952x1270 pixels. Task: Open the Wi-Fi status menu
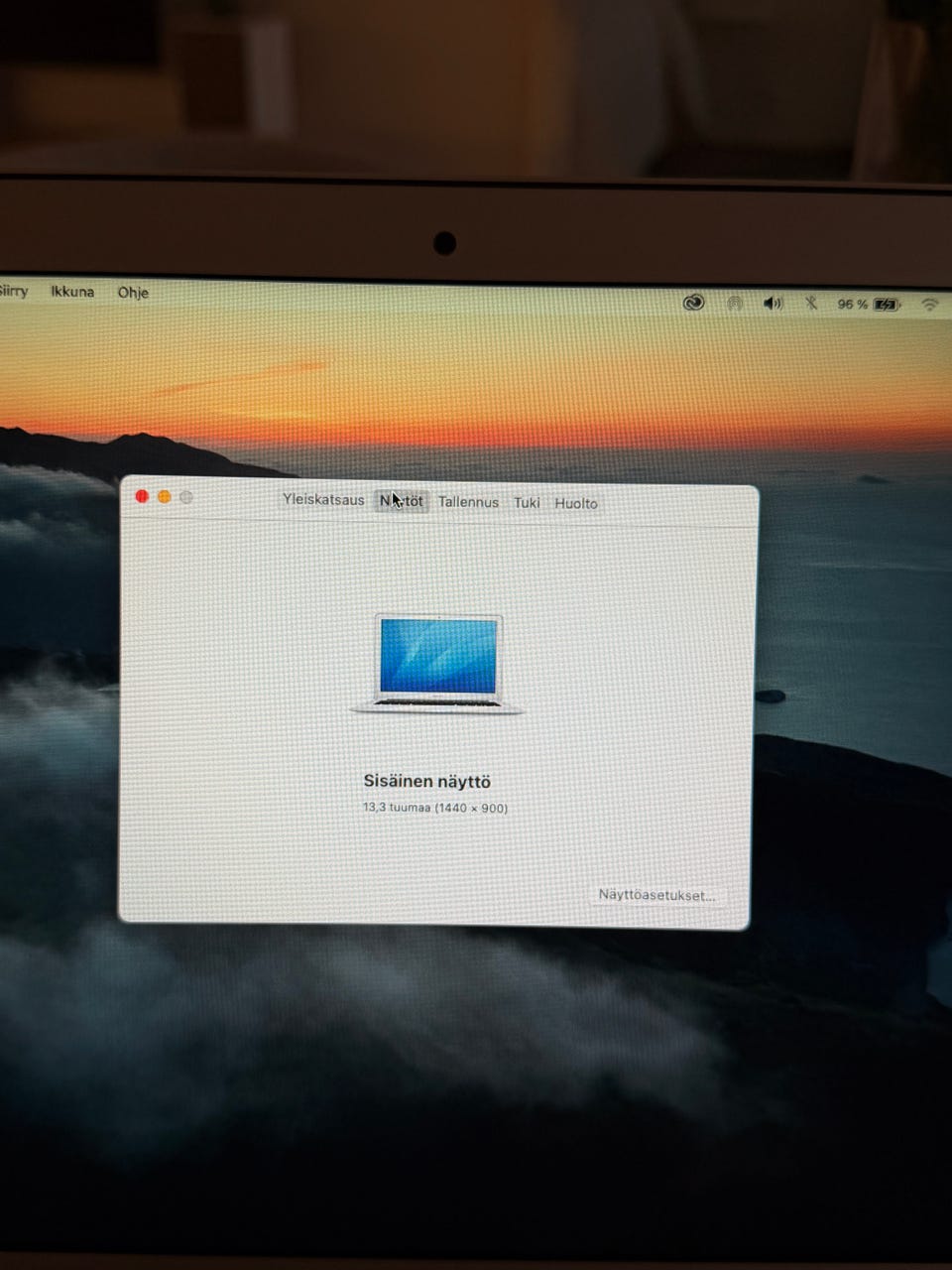[x=929, y=306]
